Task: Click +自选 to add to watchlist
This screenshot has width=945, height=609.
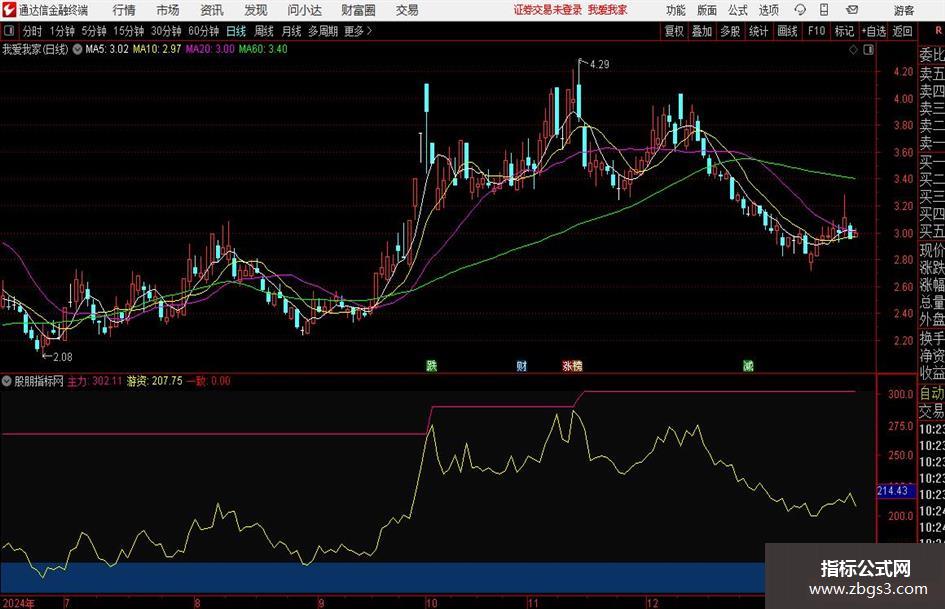Action: coord(873,31)
